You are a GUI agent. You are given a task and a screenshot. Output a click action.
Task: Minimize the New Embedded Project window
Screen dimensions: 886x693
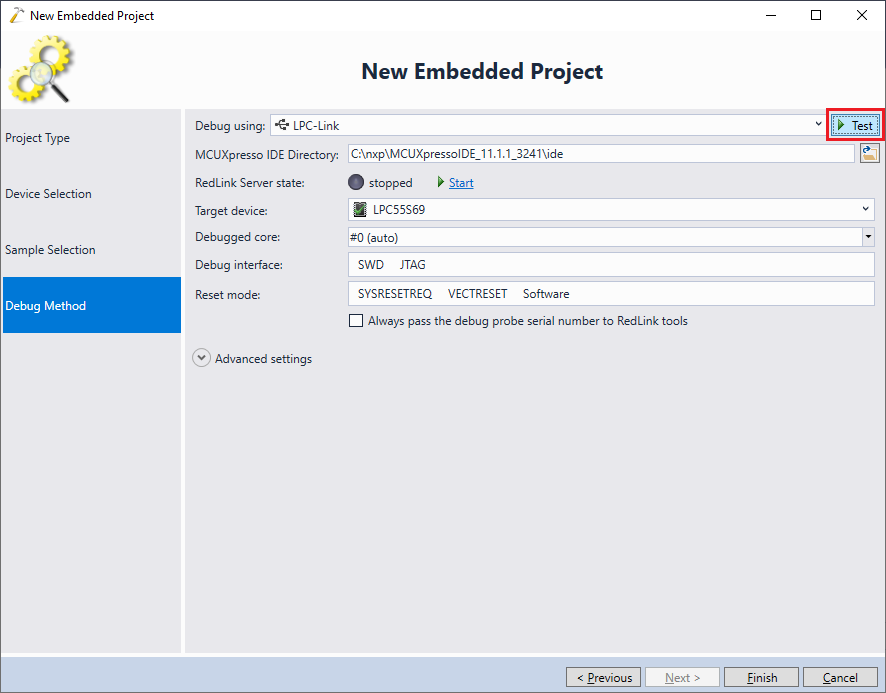[x=771, y=15]
